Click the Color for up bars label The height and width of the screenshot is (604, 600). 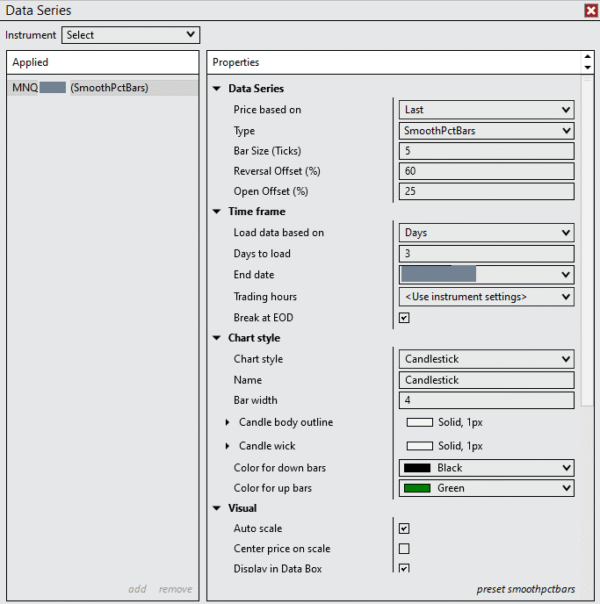click(x=273, y=488)
